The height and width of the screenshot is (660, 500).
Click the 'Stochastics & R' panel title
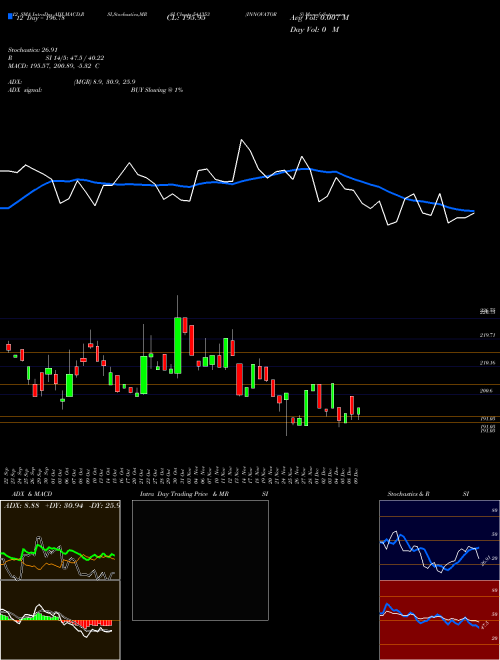(x=409, y=494)
